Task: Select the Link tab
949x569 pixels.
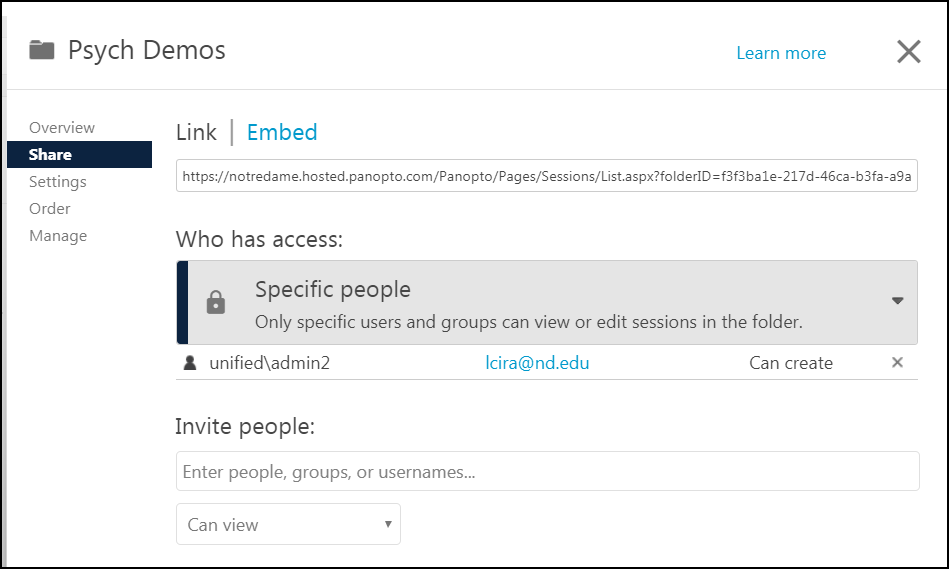Action: coord(196,132)
